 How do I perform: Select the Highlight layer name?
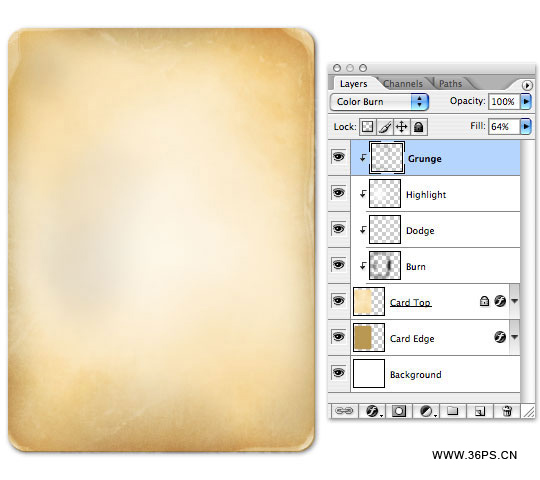(426, 195)
